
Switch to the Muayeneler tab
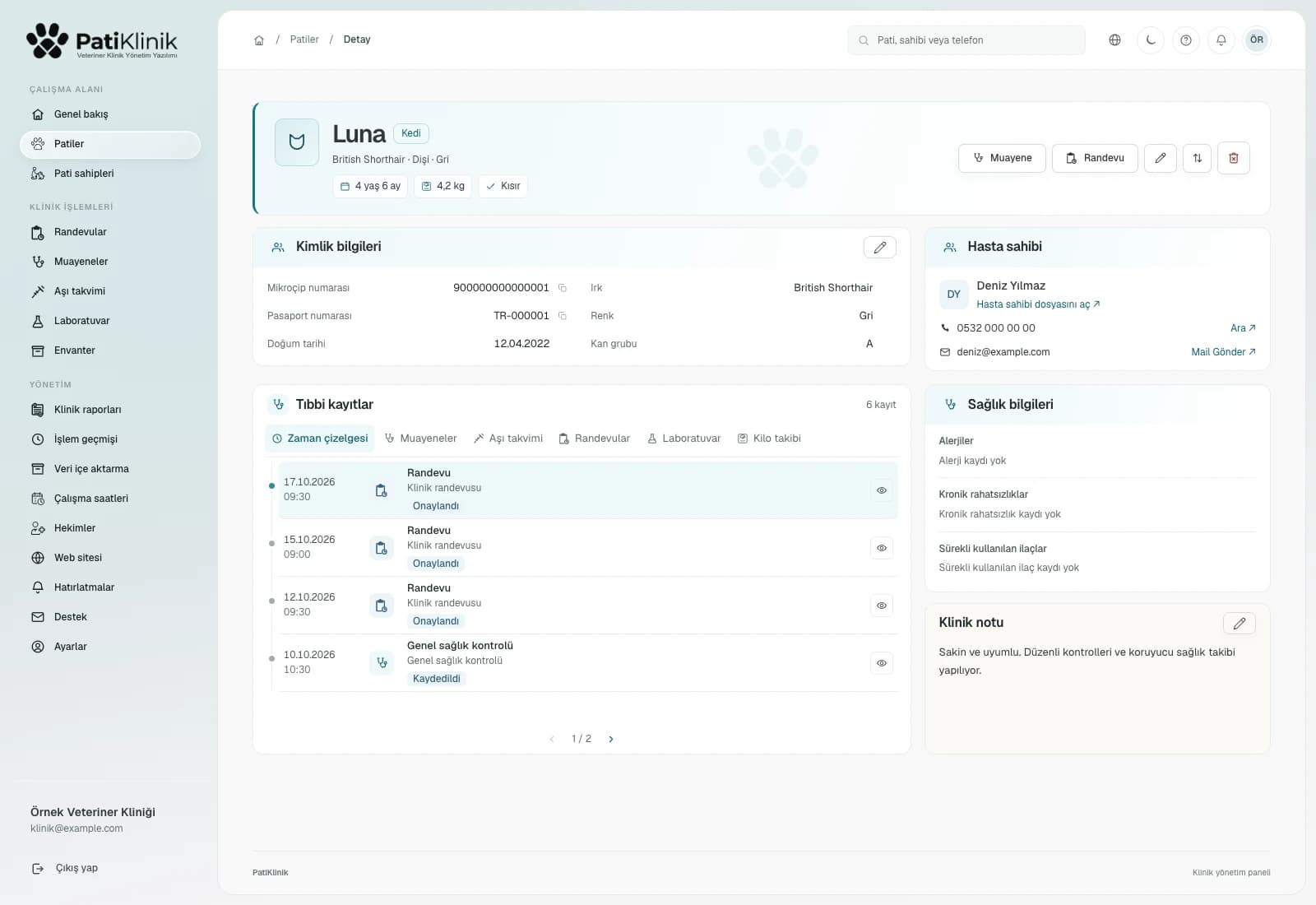(420, 439)
